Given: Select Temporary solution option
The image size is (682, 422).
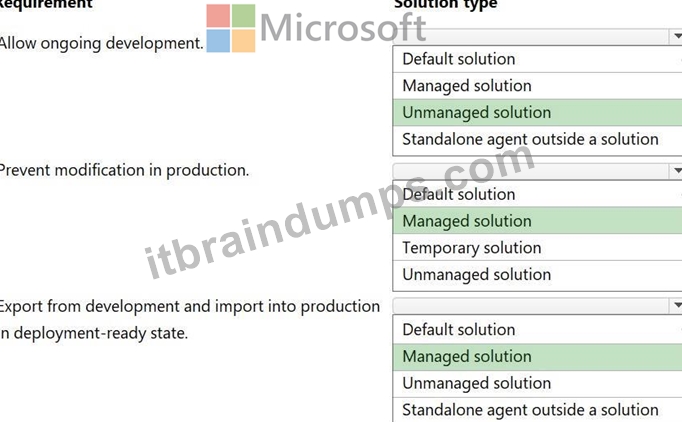Looking at the screenshot, I should 538,248.
